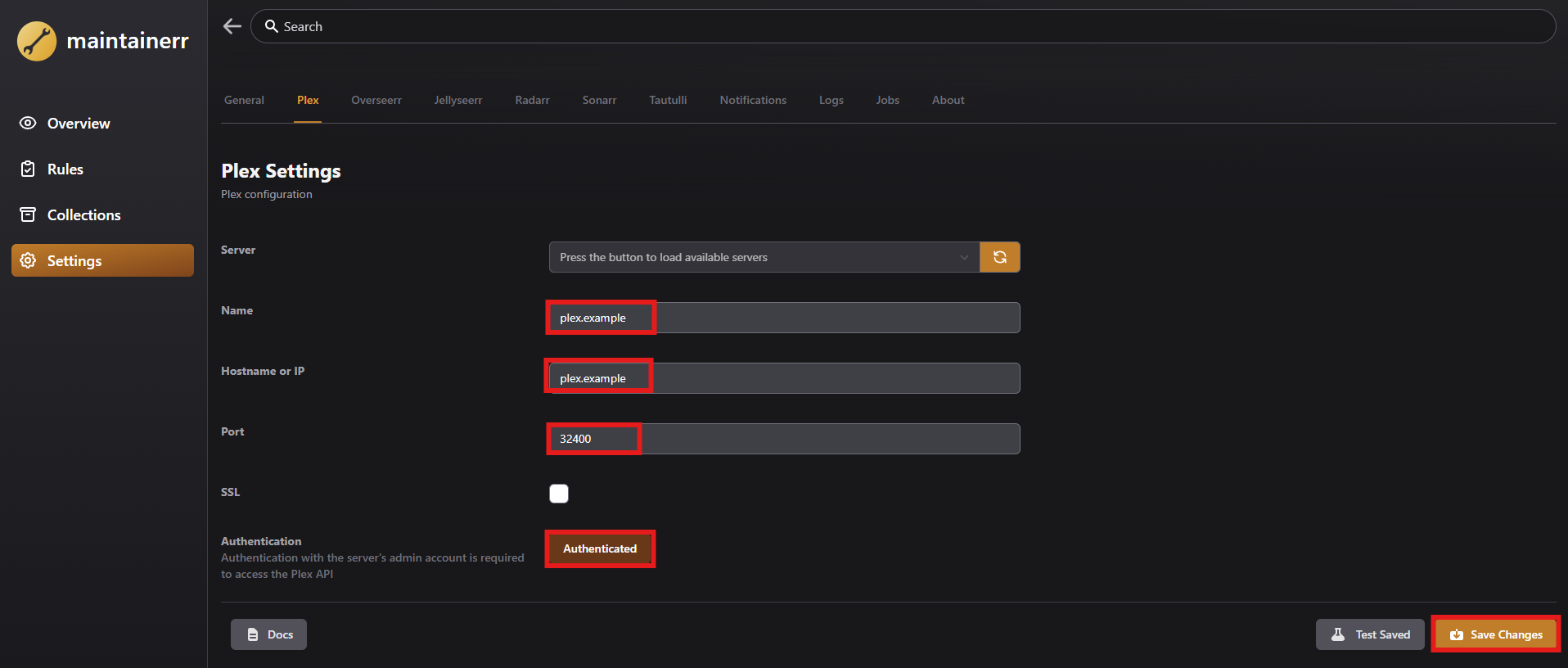Open the Tautulli tab
The height and width of the screenshot is (668, 1568).
pos(668,100)
